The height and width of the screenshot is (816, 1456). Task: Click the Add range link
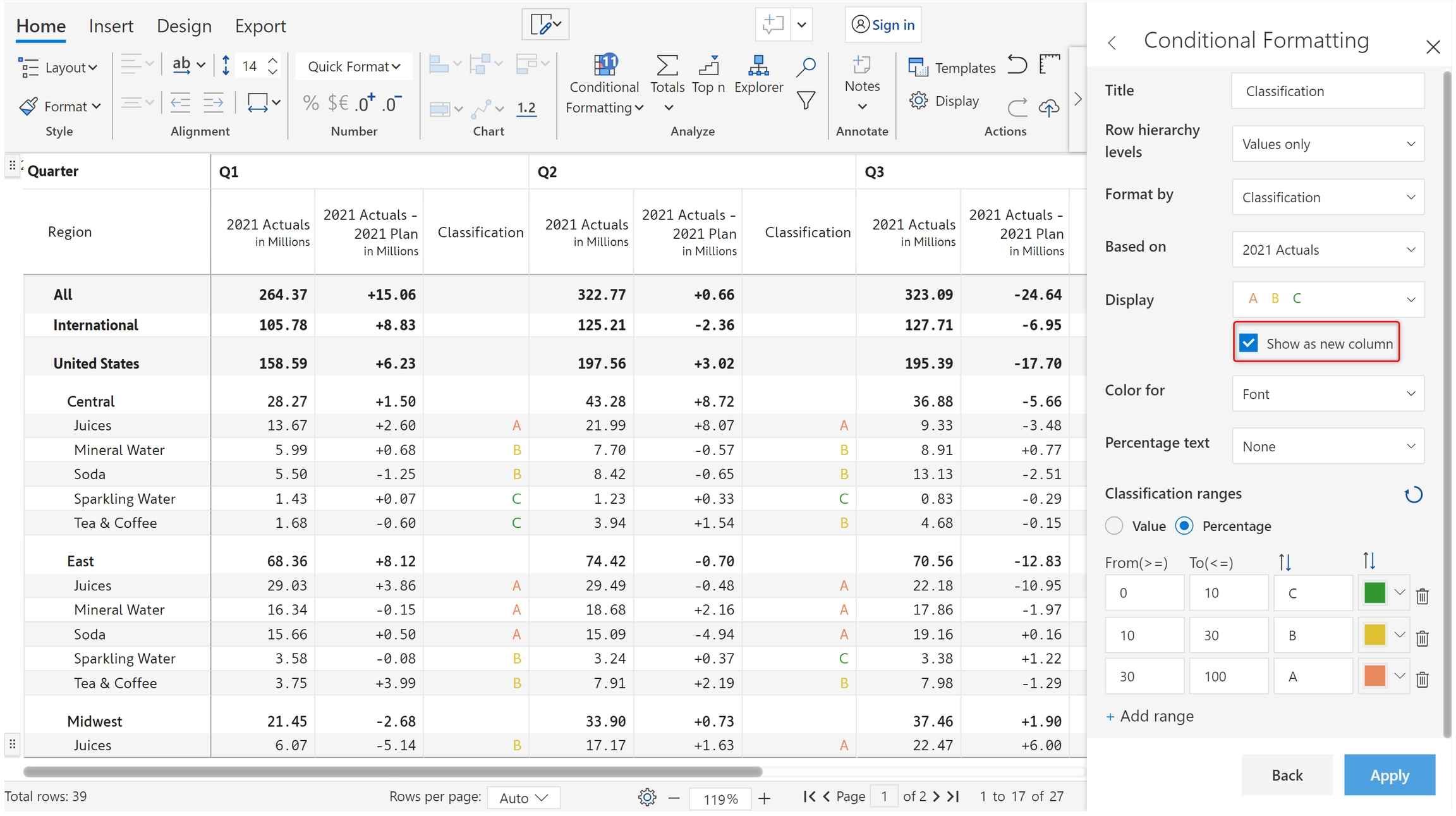(1150, 716)
